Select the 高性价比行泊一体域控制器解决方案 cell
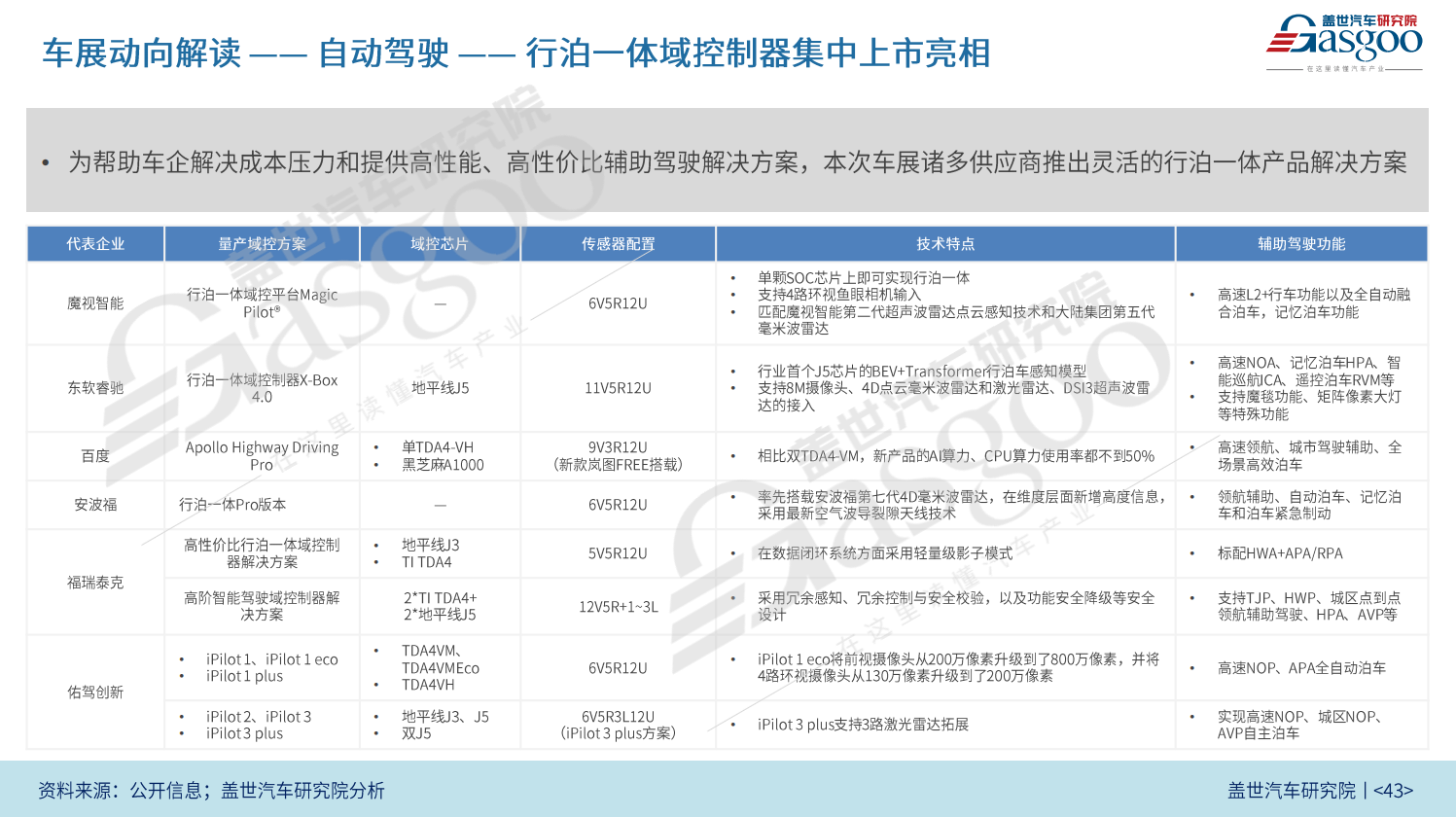Viewport: 1456px width, 817px height. pos(263,553)
